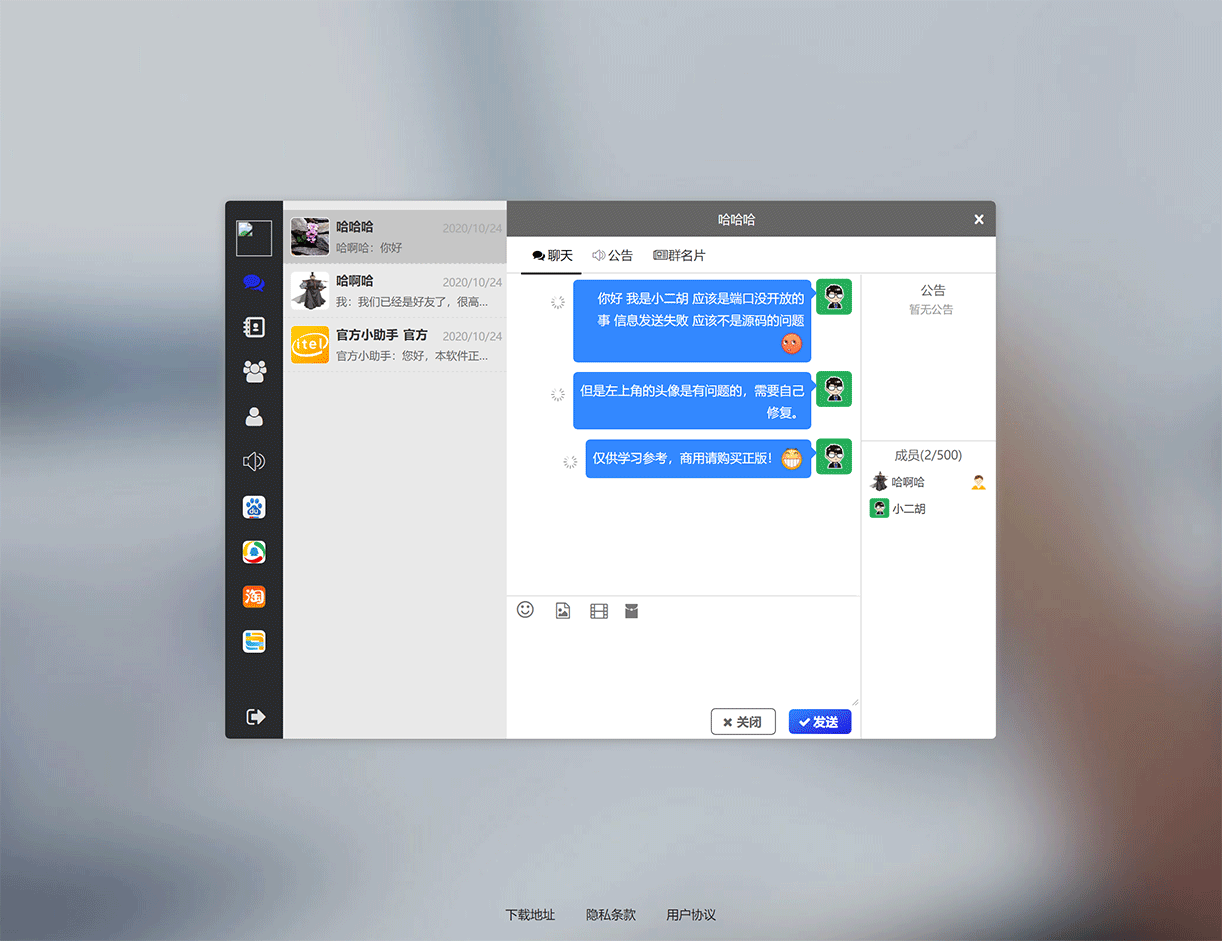Open the 隐私条款 link at page bottom
Screen dimensions: 1222x941
(610, 914)
